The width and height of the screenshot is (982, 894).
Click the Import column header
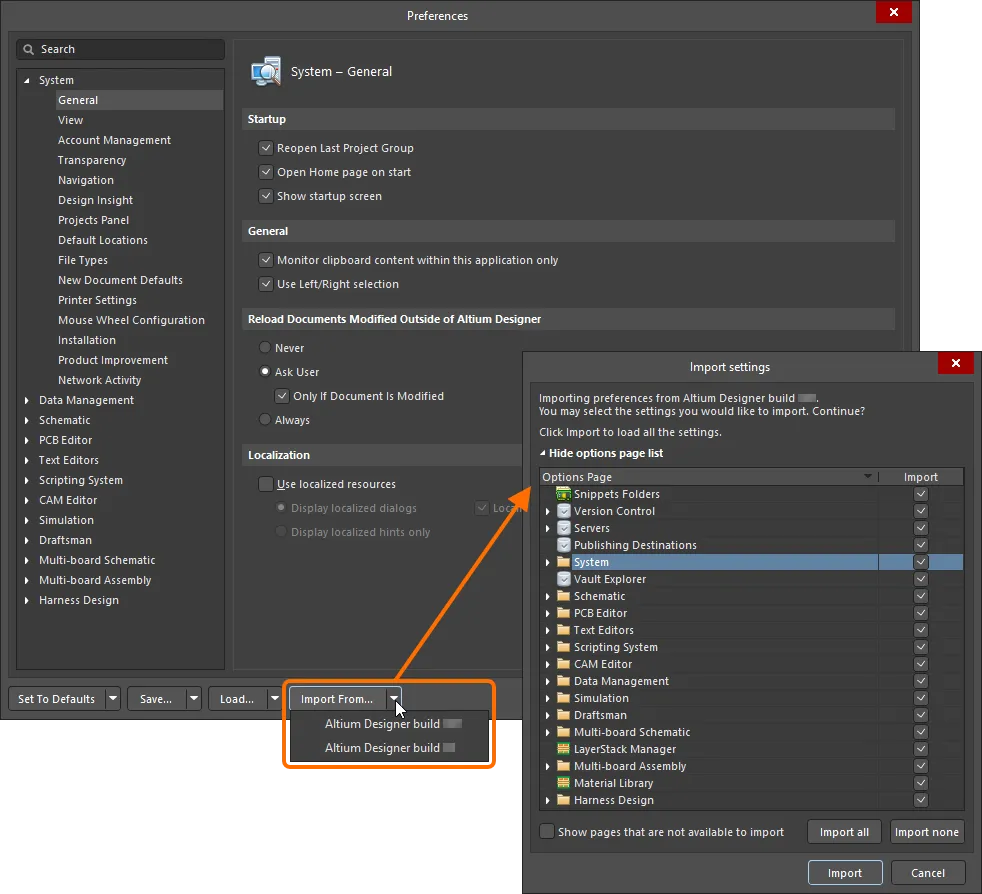(921, 477)
